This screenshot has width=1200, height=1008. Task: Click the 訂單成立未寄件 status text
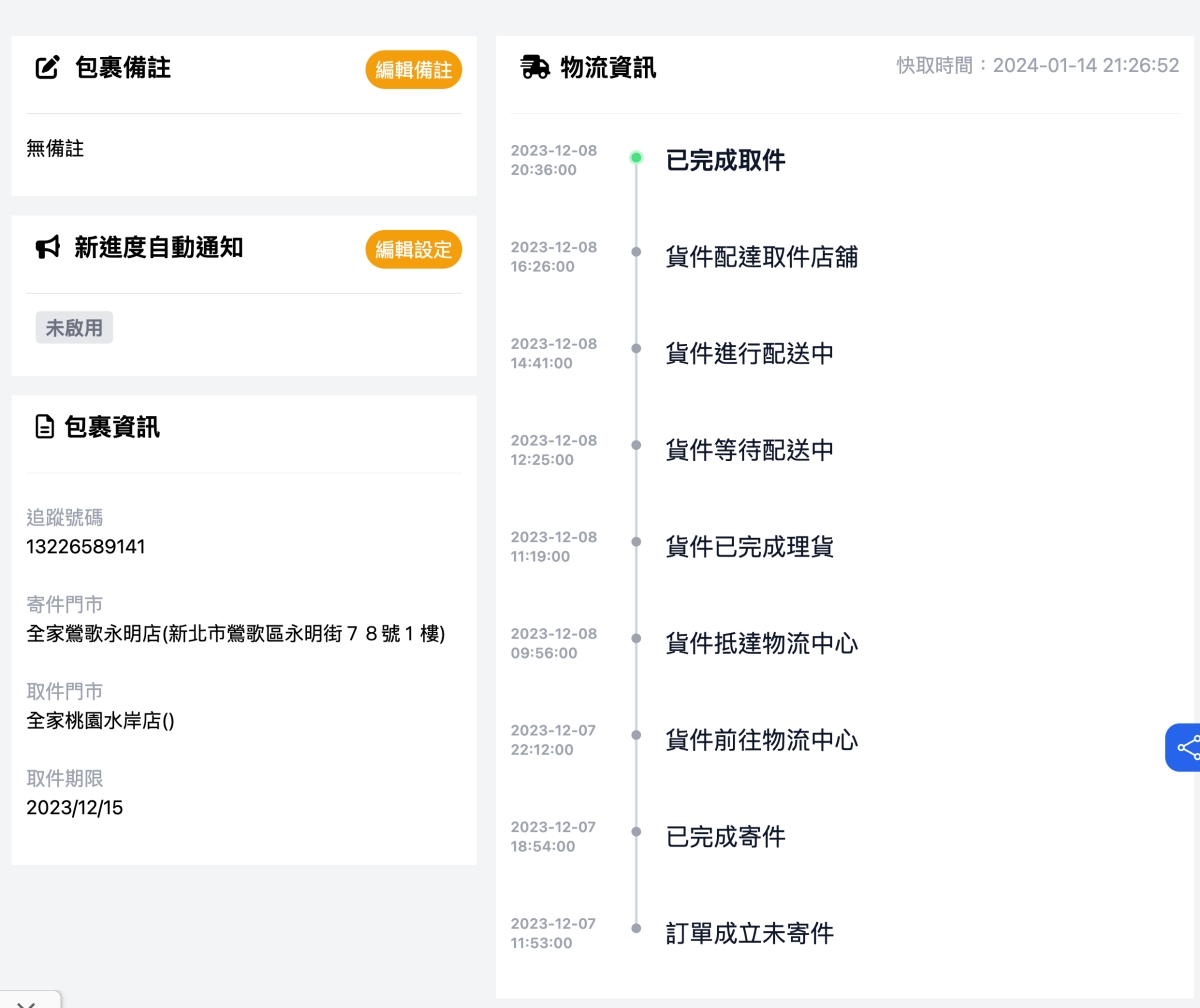tap(750, 934)
